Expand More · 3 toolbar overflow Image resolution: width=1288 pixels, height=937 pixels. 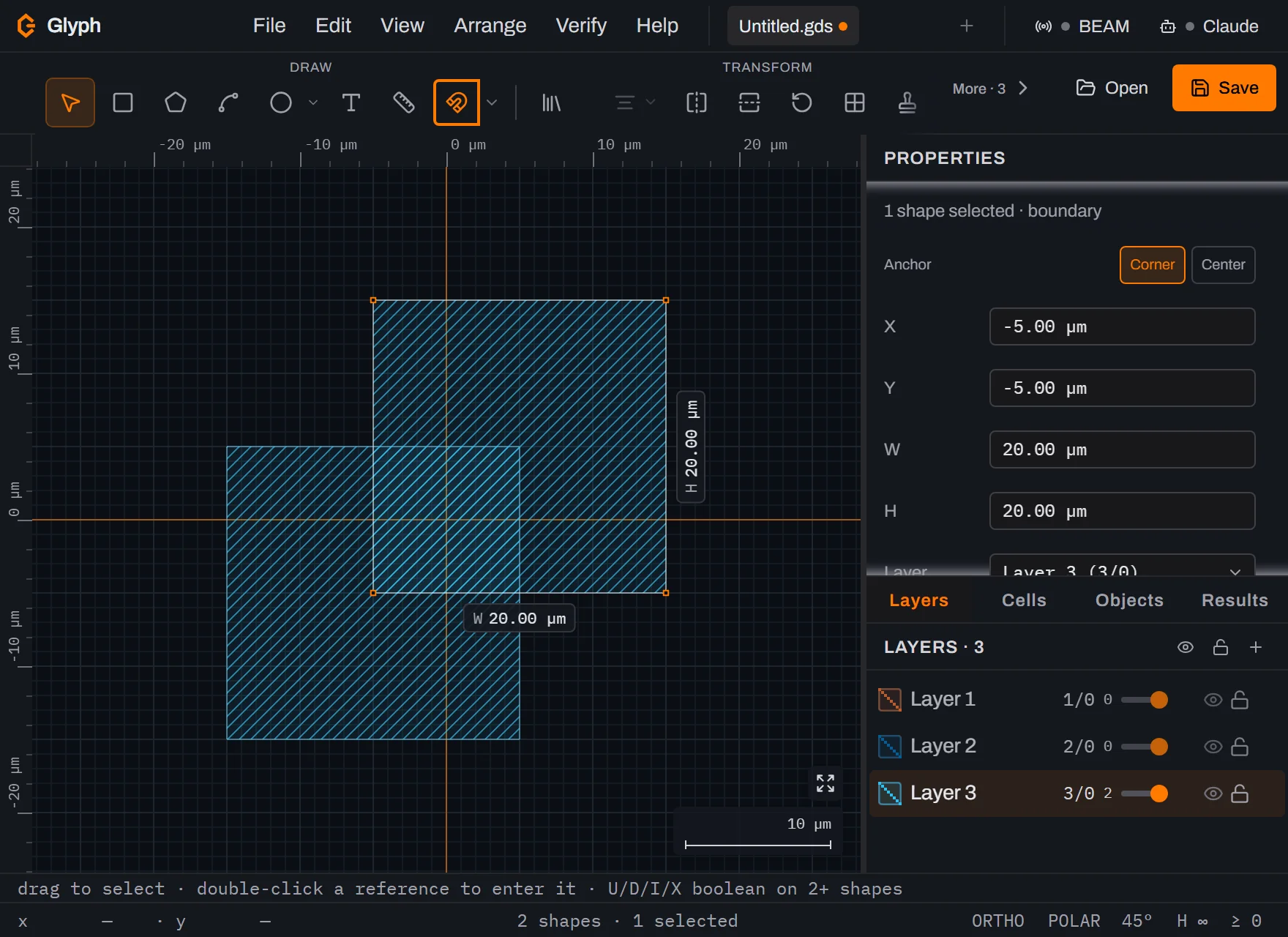coord(990,89)
